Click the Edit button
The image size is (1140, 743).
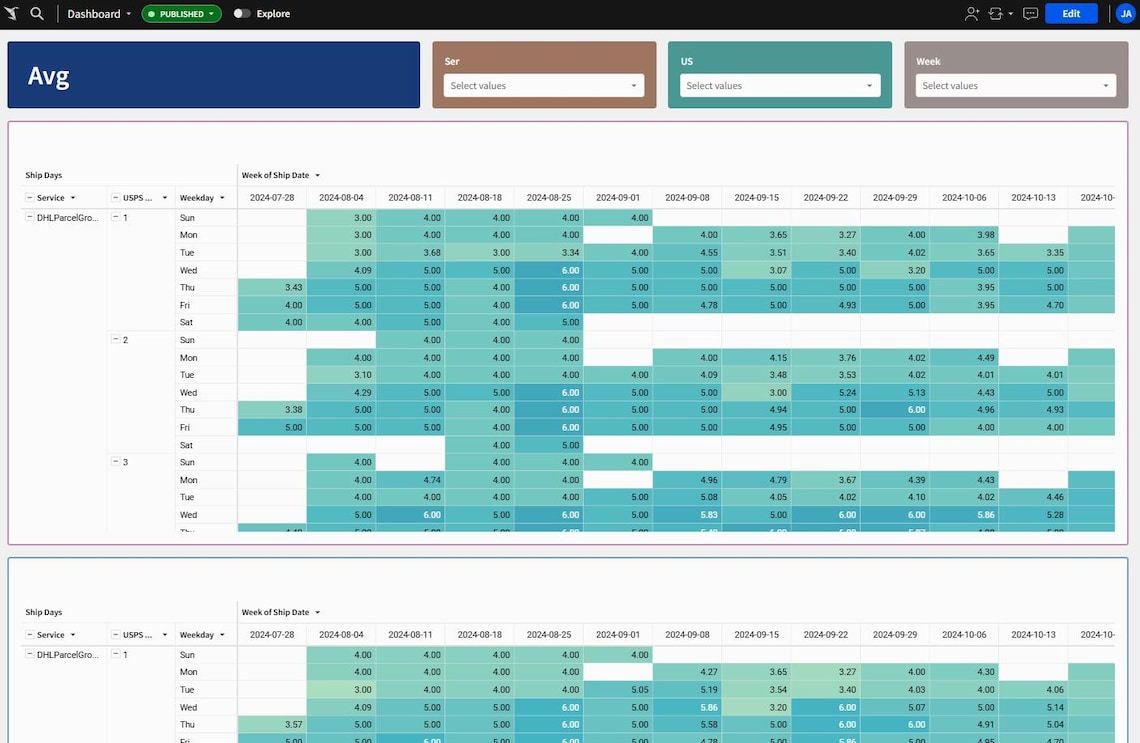1071,14
